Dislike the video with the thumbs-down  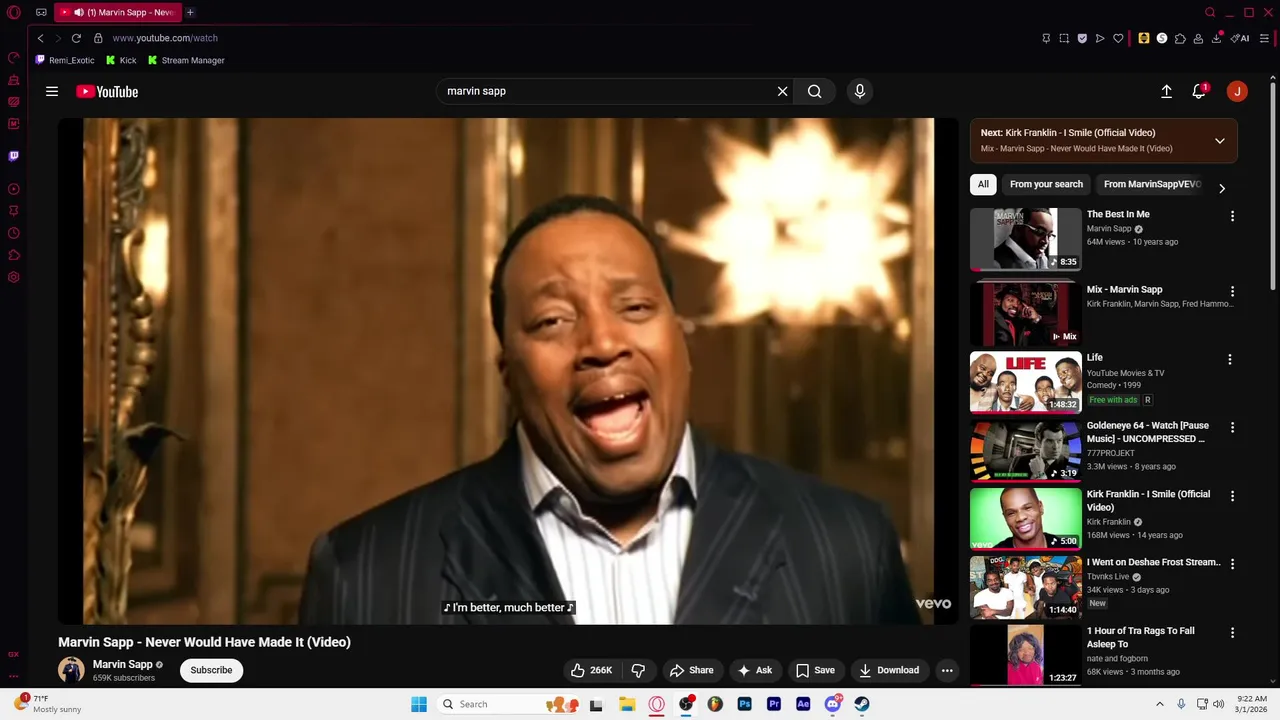point(638,670)
